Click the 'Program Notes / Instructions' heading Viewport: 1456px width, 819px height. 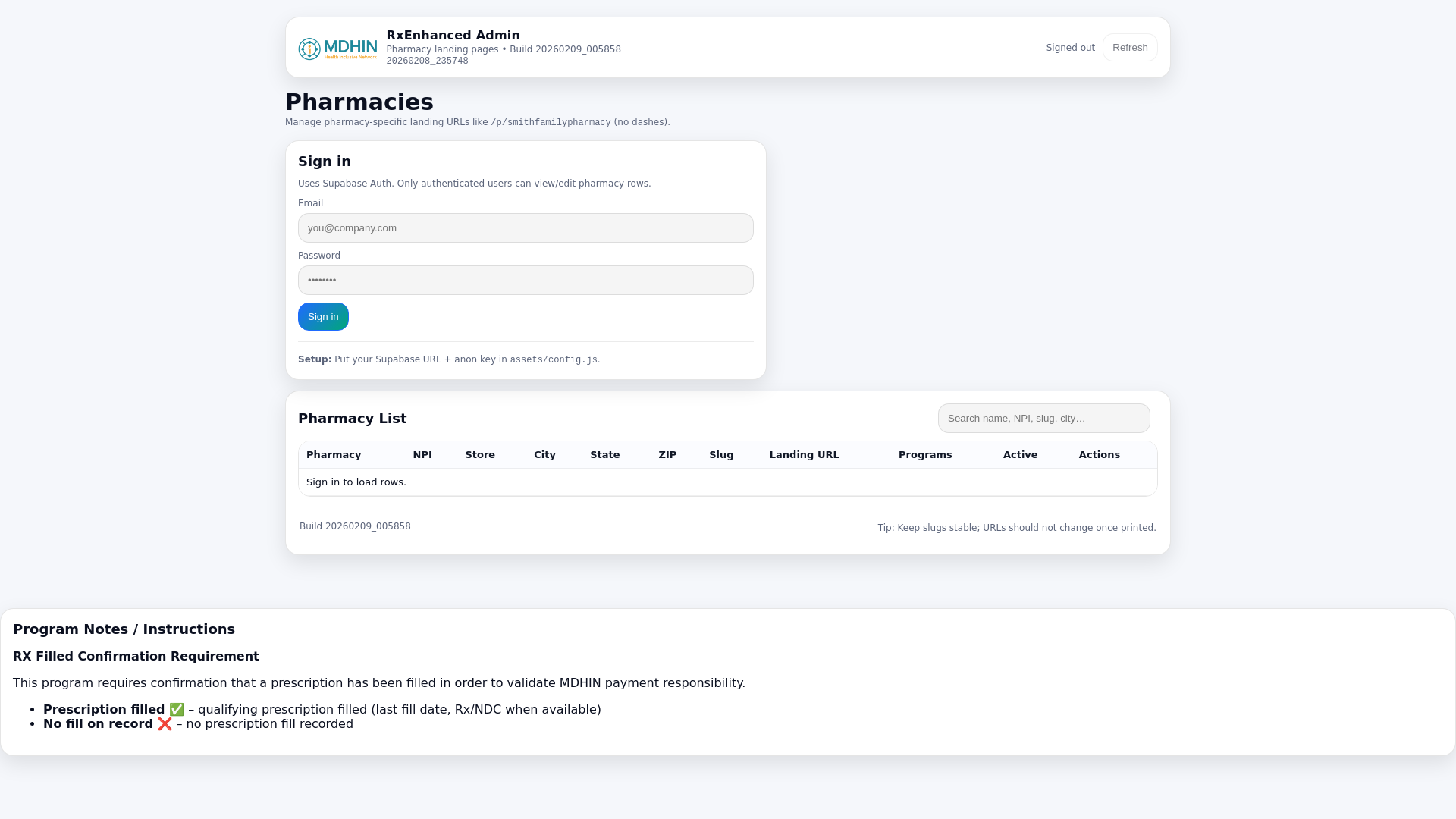(x=124, y=629)
